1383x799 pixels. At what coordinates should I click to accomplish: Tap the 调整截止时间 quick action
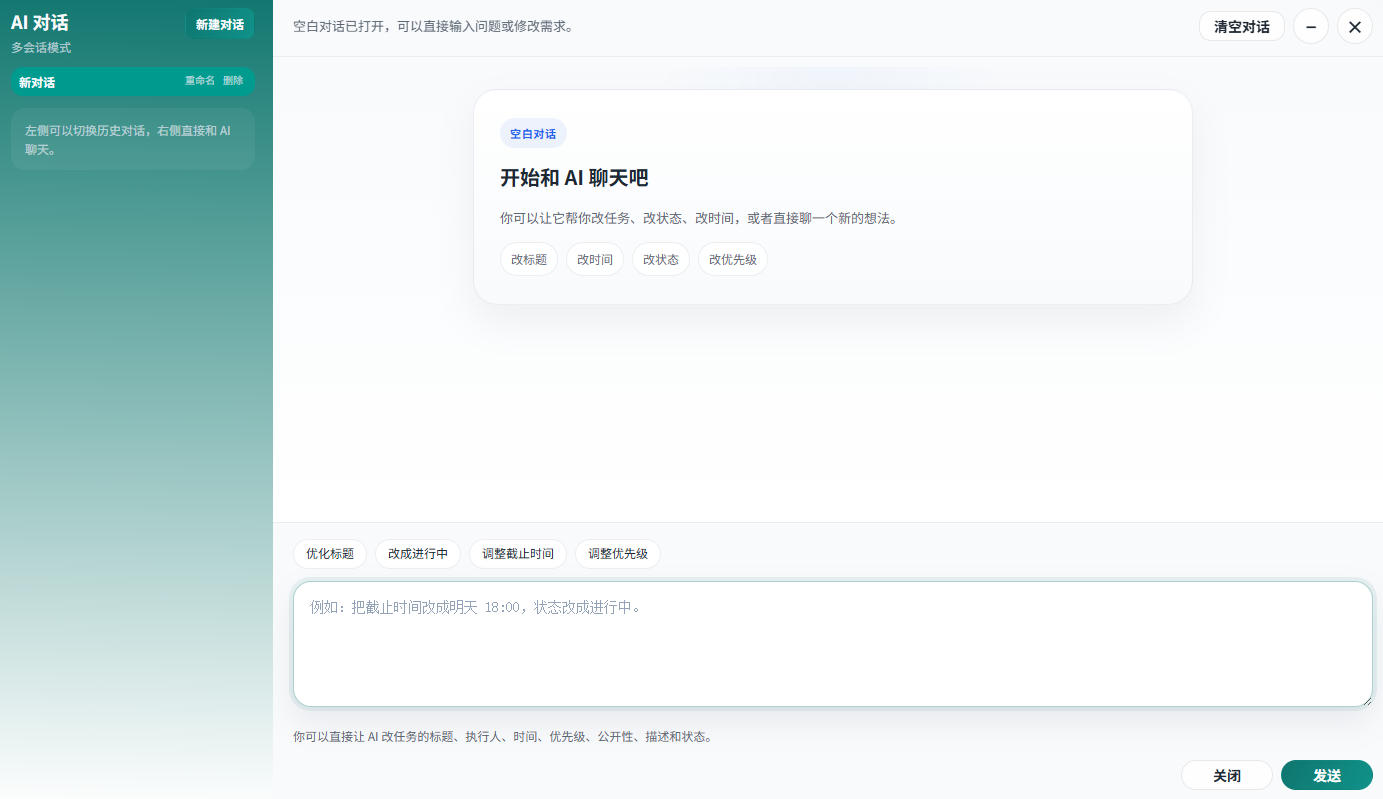point(517,554)
